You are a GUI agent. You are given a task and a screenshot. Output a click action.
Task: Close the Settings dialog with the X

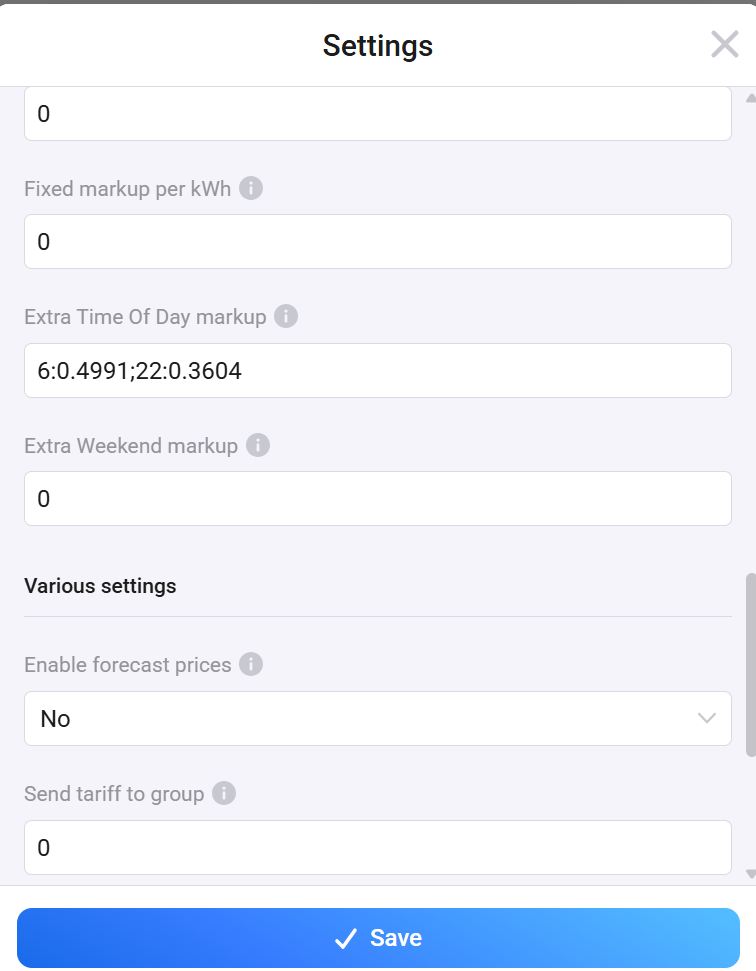724,44
